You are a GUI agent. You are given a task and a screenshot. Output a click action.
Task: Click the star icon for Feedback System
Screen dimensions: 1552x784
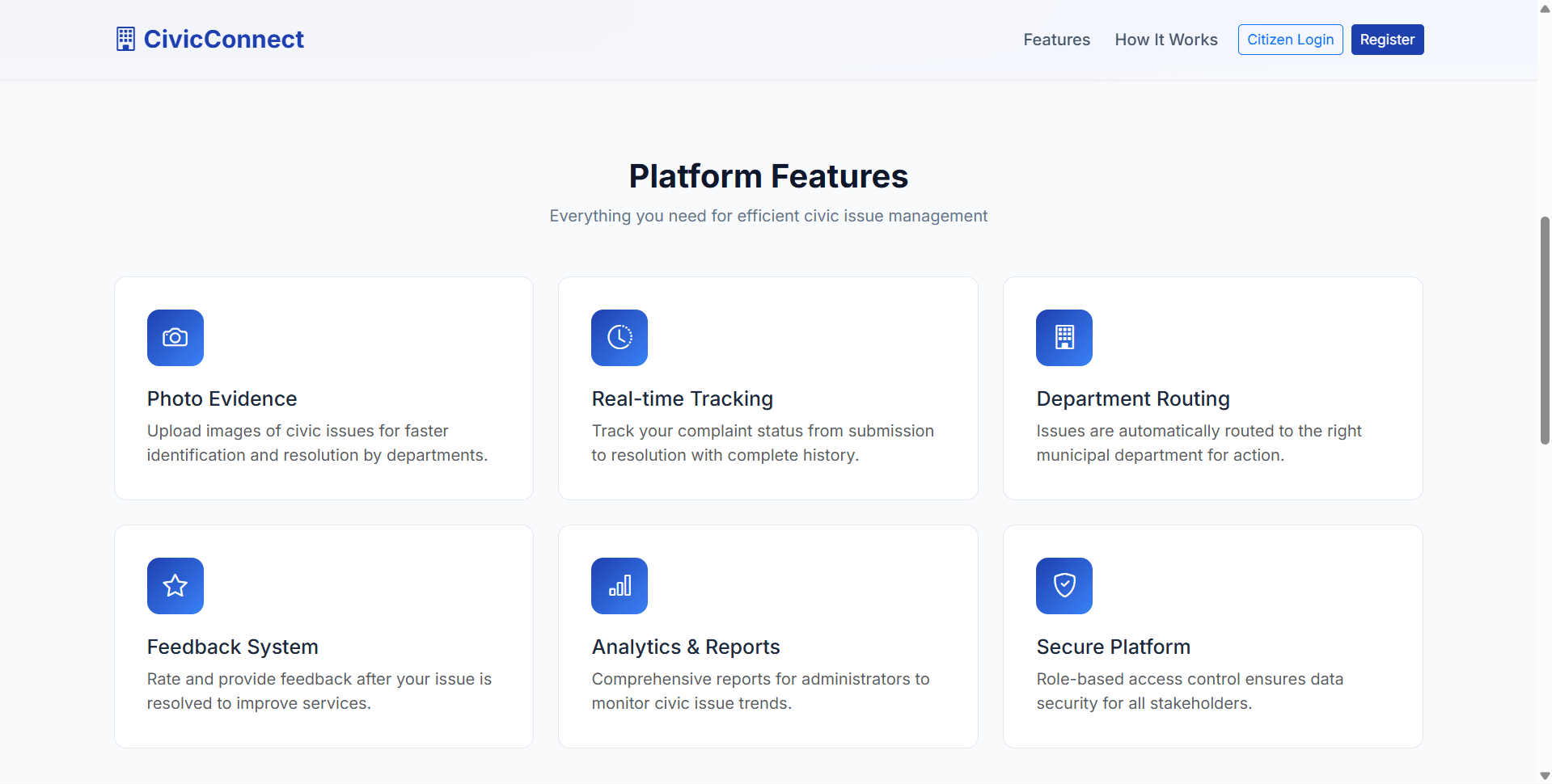175,586
